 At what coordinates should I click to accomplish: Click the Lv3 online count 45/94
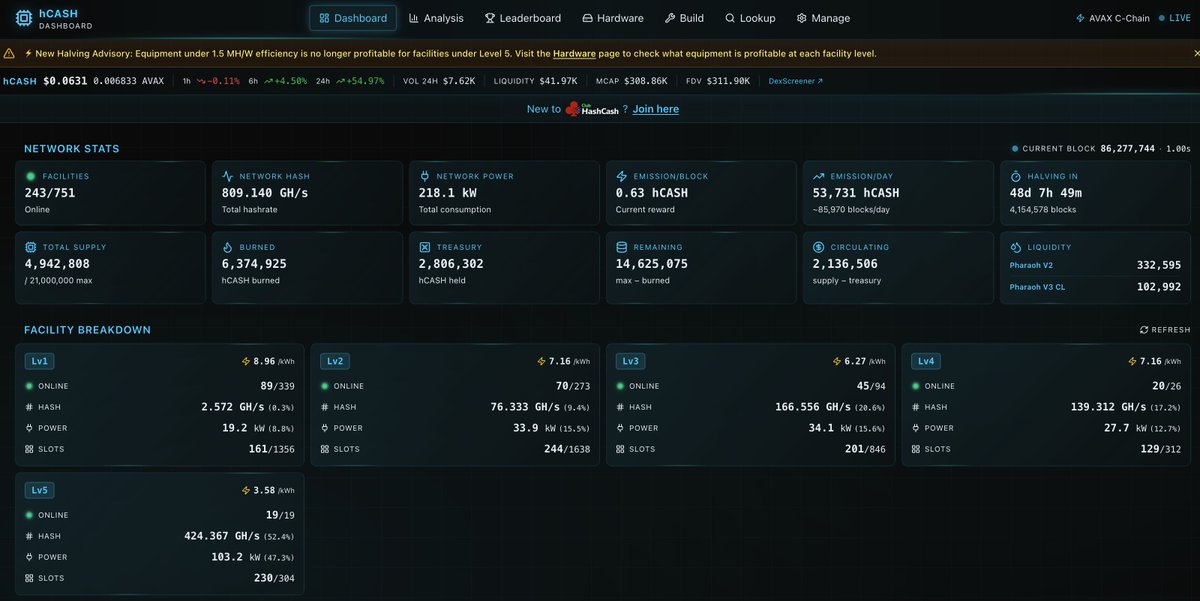pyautogui.click(x=871, y=386)
